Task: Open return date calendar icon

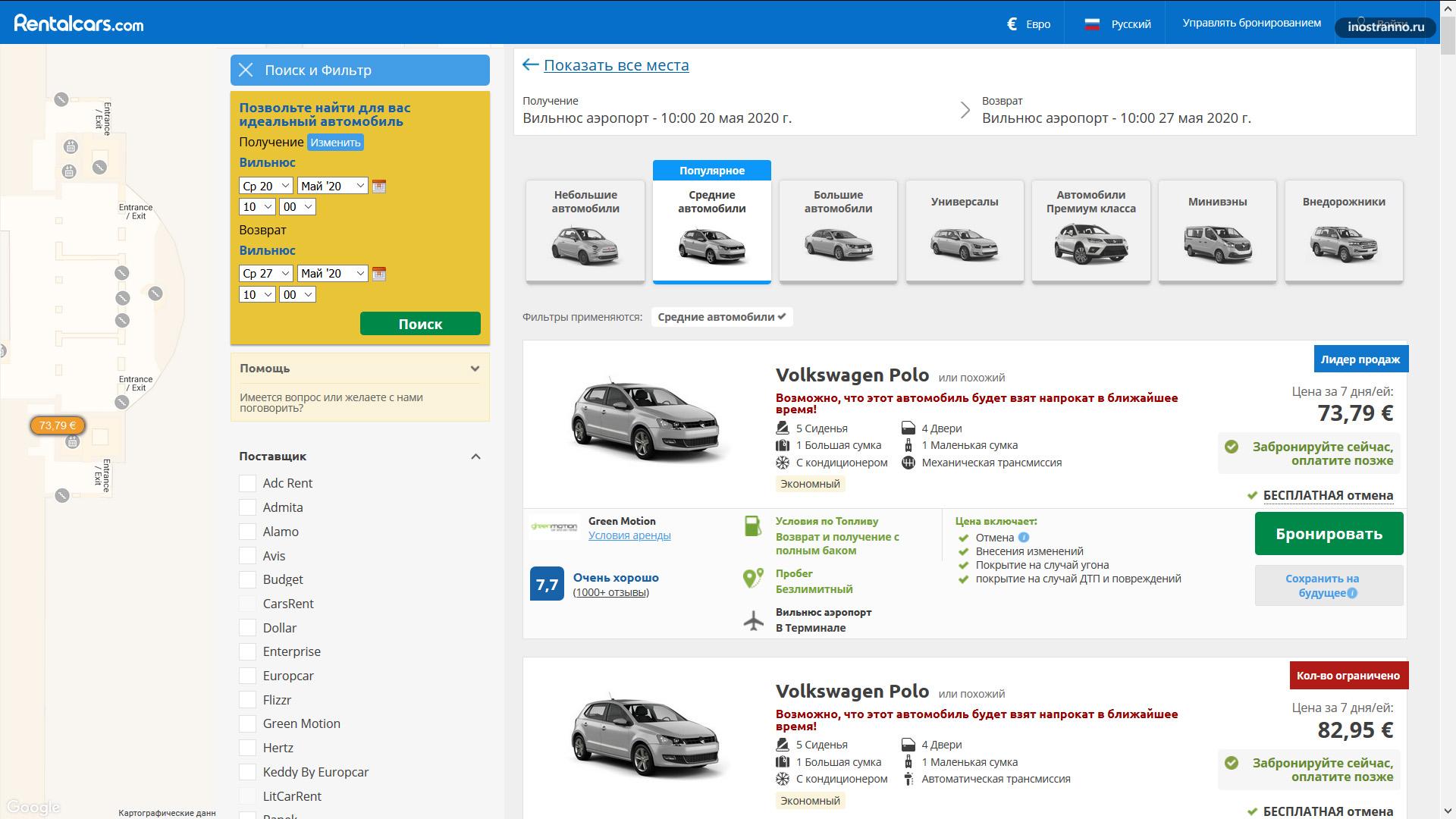Action: pyautogui.click(x=379, y=274)
